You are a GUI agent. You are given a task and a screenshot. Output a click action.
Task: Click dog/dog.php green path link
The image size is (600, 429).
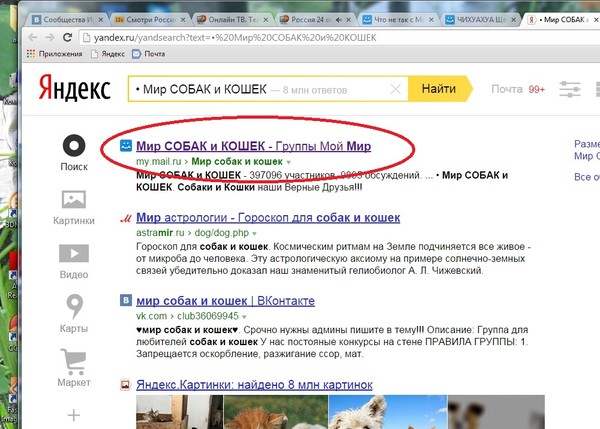click(222, 233)
